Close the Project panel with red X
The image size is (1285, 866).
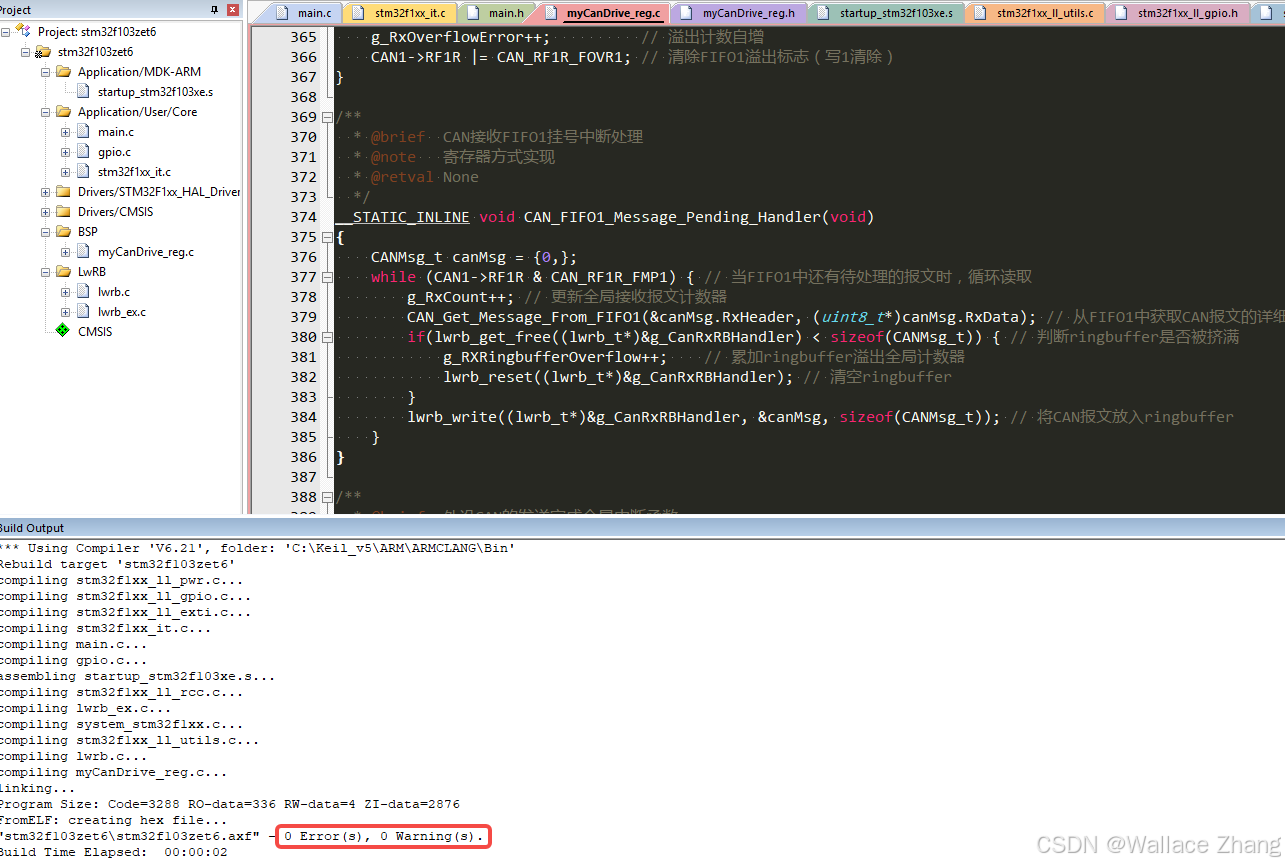coord(233,9)
